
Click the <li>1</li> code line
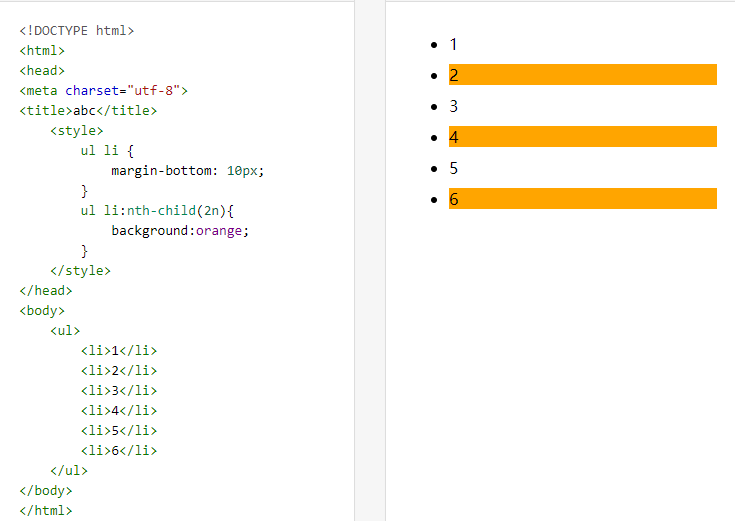[x=119, y=351]
